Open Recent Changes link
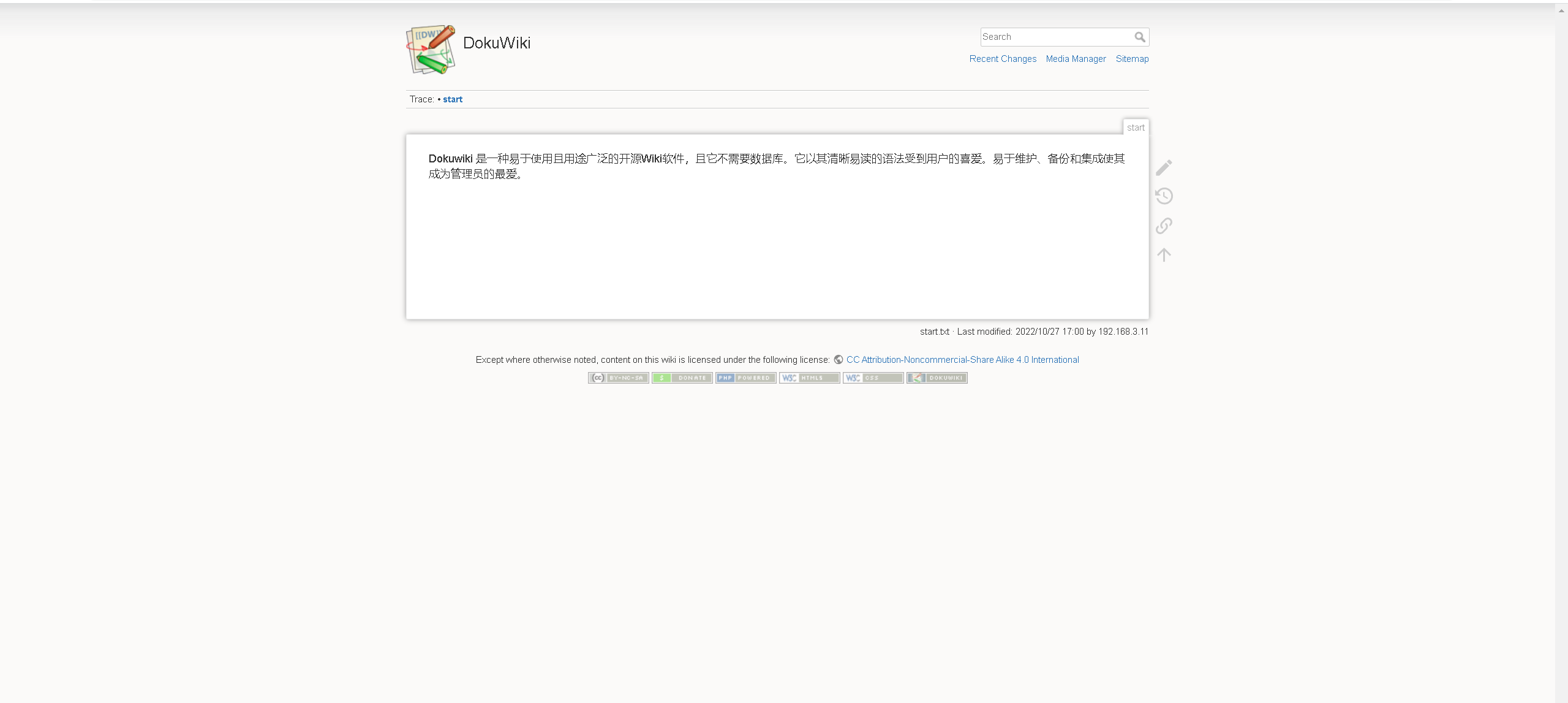 (x=1003, y=59)
